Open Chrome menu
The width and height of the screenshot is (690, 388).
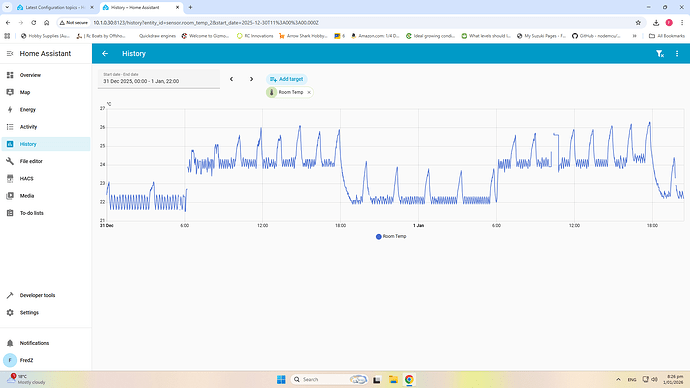coord(682,23)
